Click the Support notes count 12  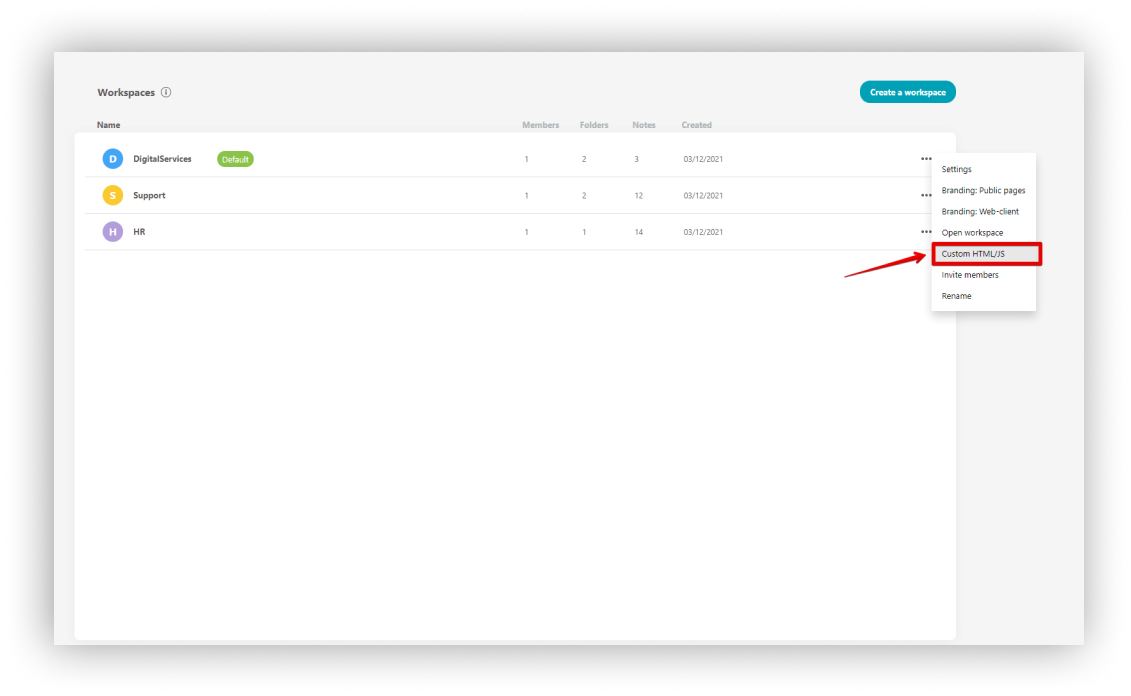[638, 195]
